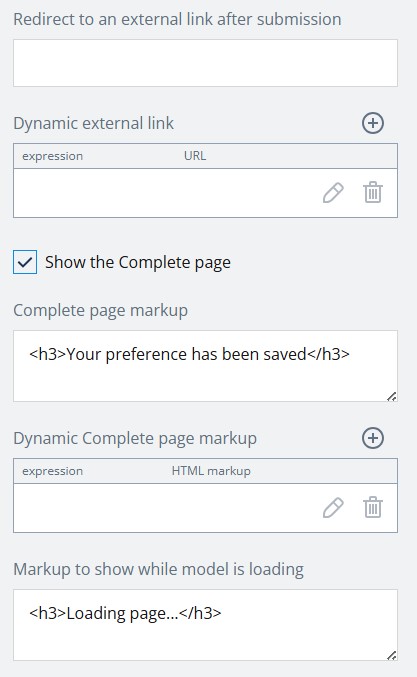Edit the Dynamic external link row
Image resolution: width=417 pixels, height=677 pixels.
point(333,193)
